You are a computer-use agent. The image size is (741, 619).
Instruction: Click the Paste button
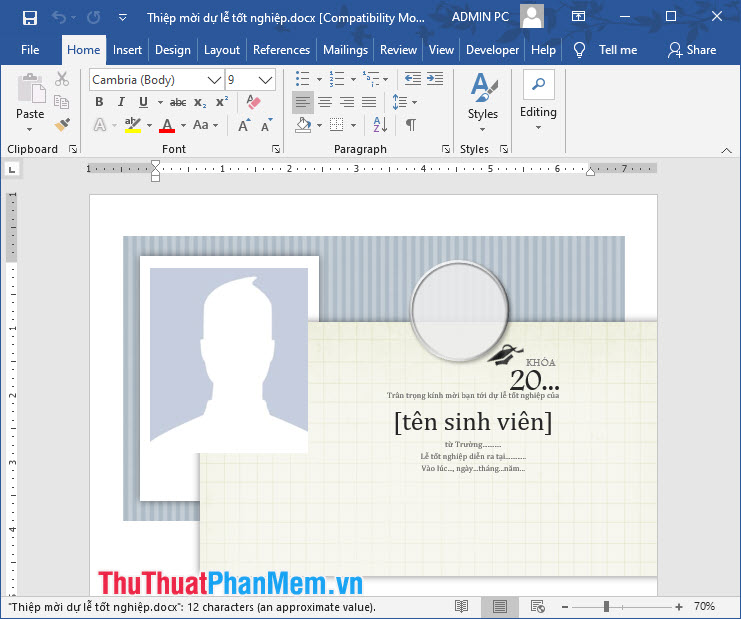(30, 103)
